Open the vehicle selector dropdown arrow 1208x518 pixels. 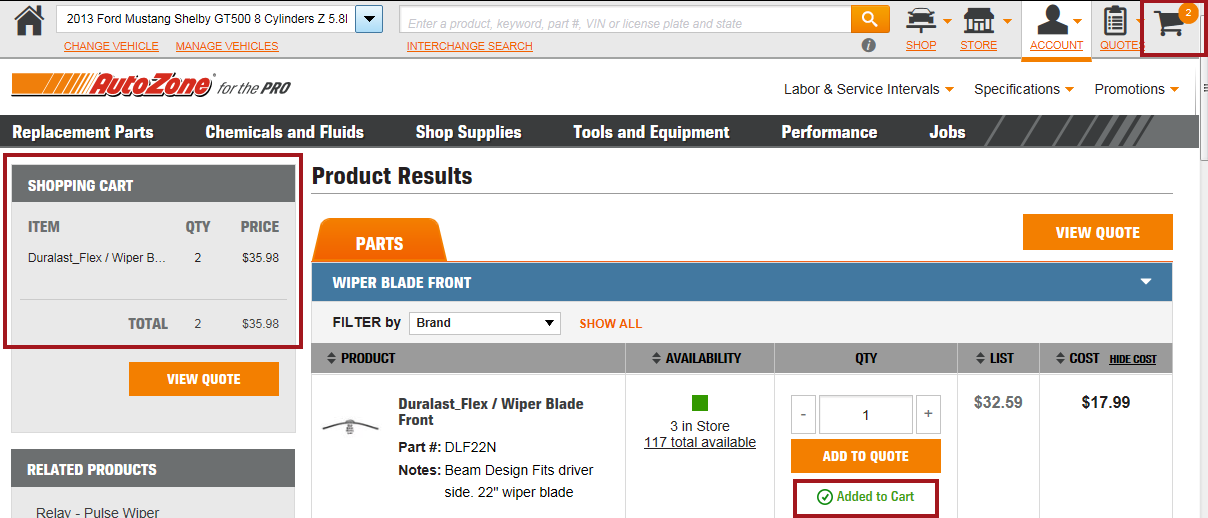click(369, 19)
